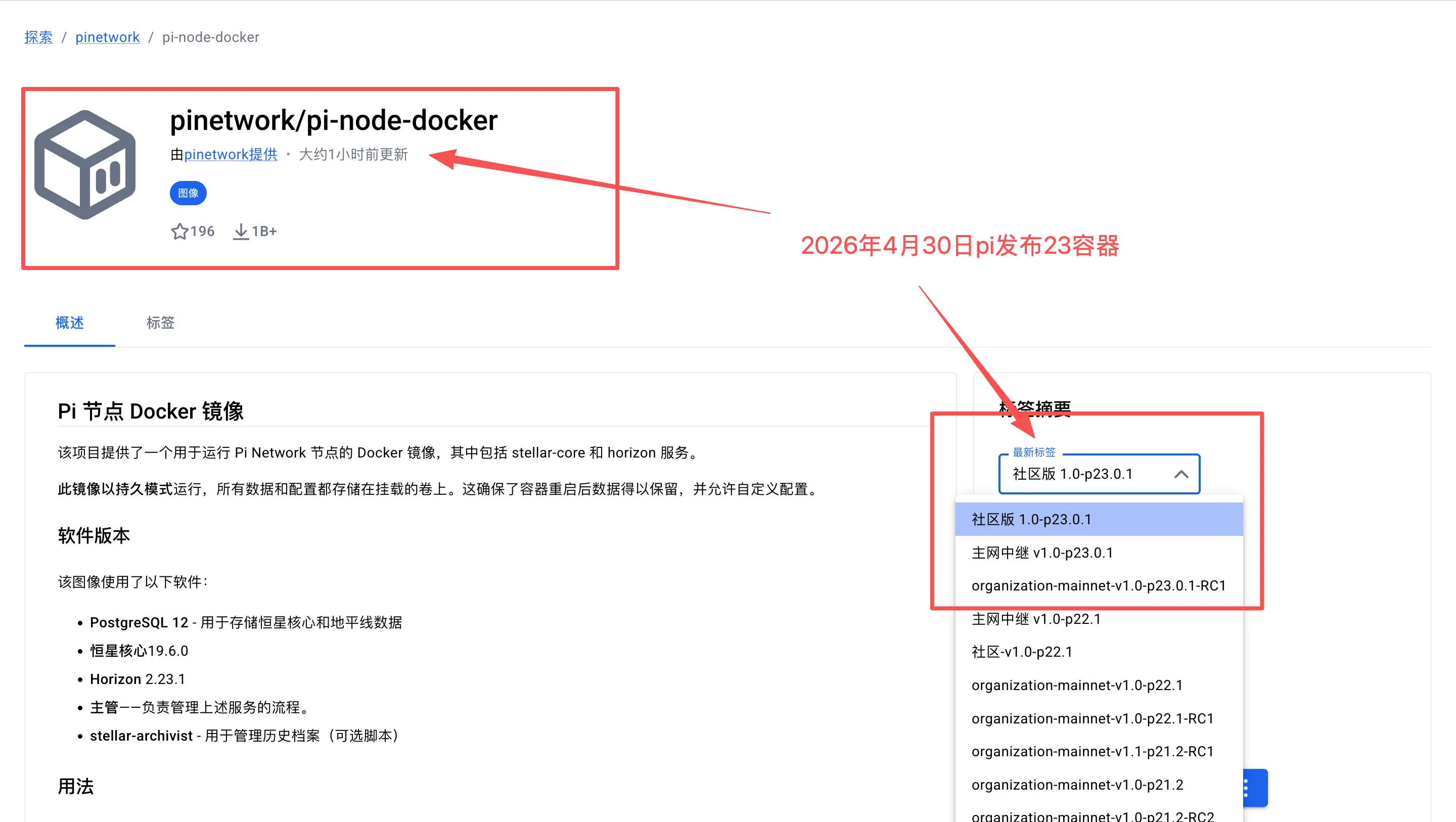Open the 概述 tab

tap(70, 323)
